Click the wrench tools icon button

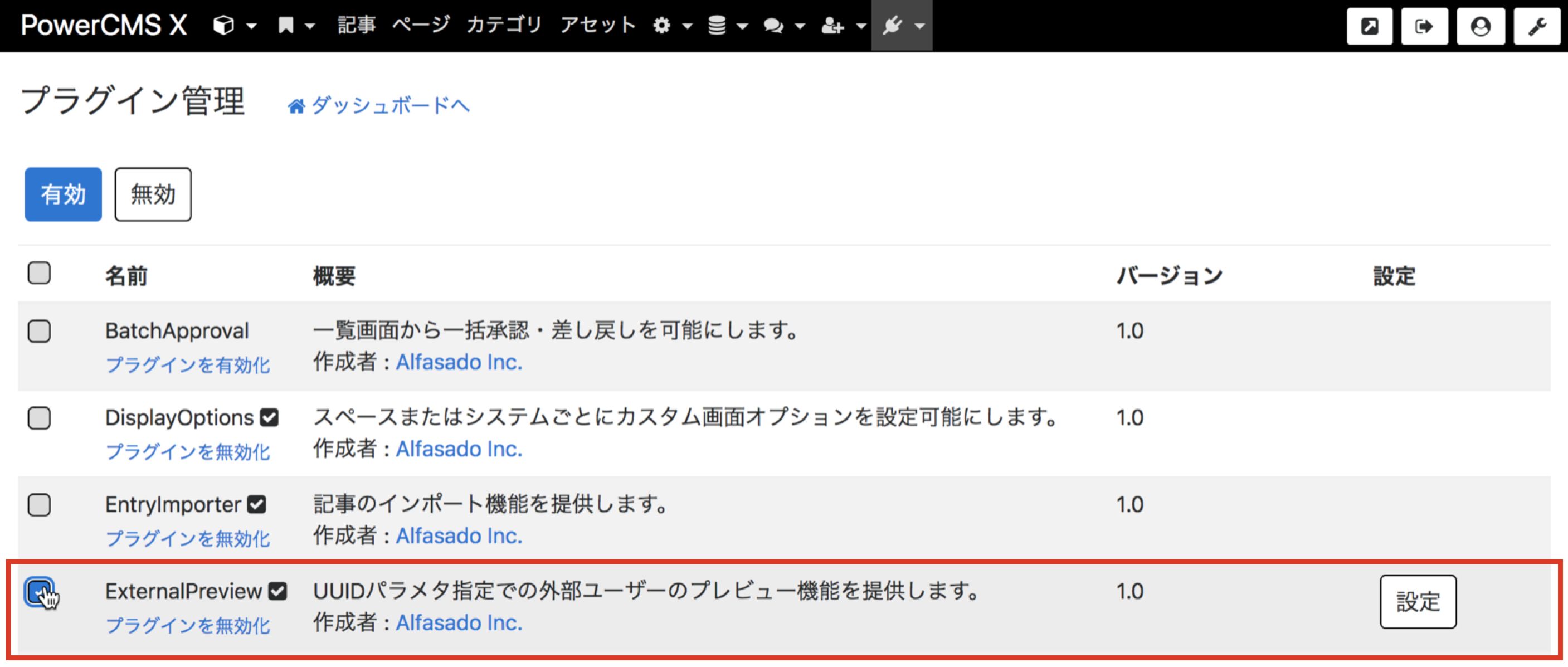[x=1537, y=26]
